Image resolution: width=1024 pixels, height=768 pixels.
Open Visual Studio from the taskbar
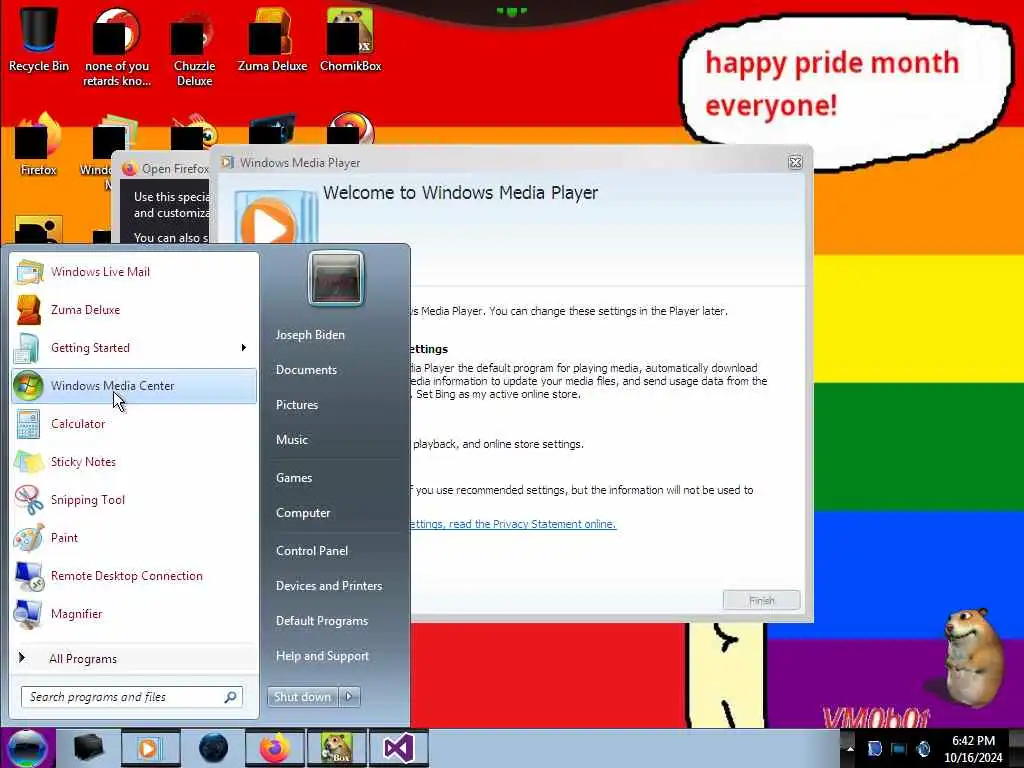[x=398, y=748]
